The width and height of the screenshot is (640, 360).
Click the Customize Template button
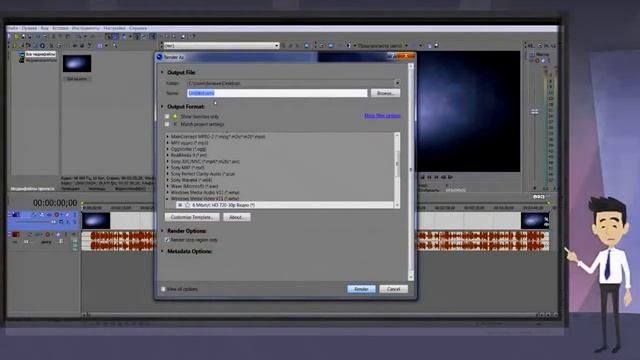pyautogui.click(x=192, y=217)
